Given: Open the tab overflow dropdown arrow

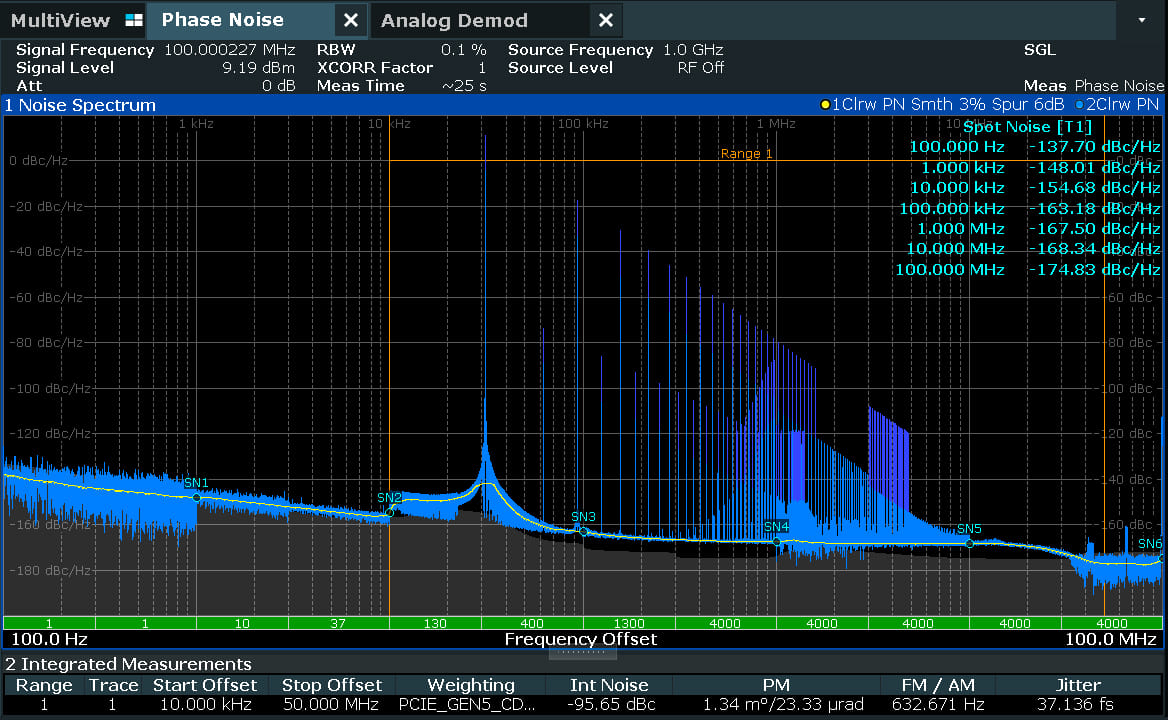Looking at the screenshot, I should (x=1142, y=20).
